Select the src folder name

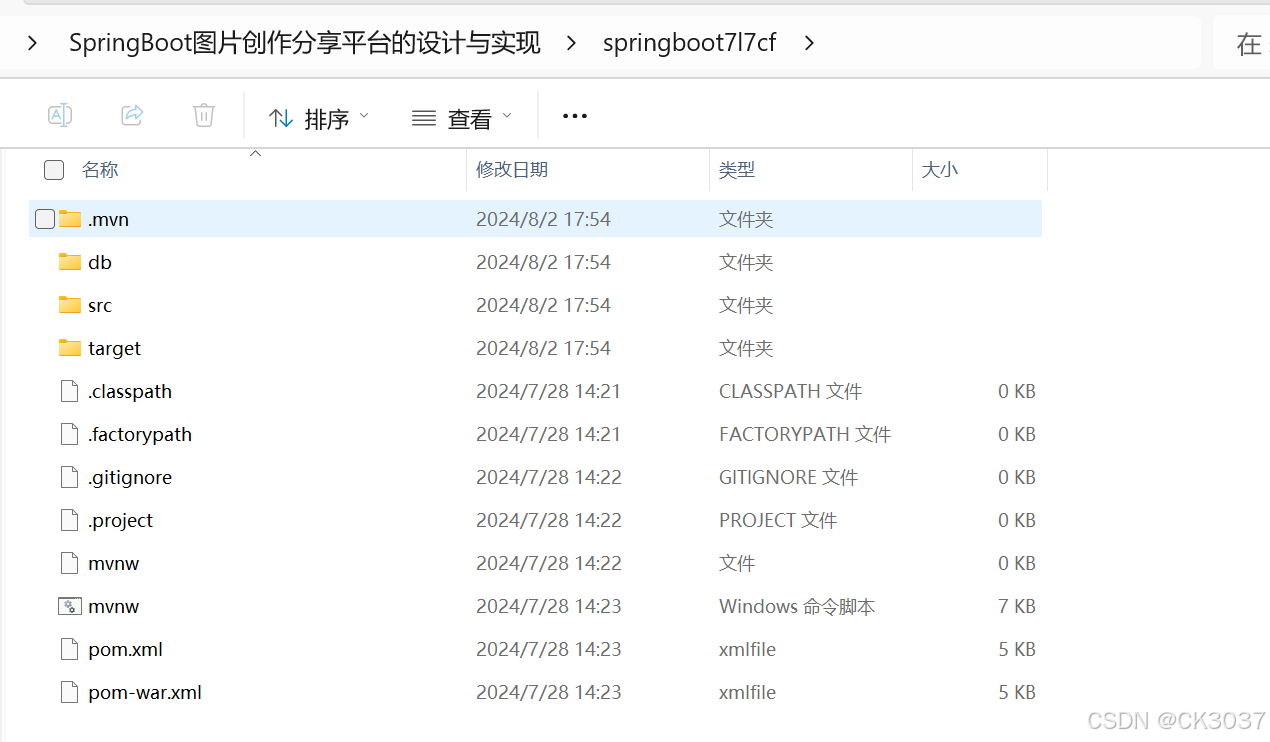tap(100, 305)
